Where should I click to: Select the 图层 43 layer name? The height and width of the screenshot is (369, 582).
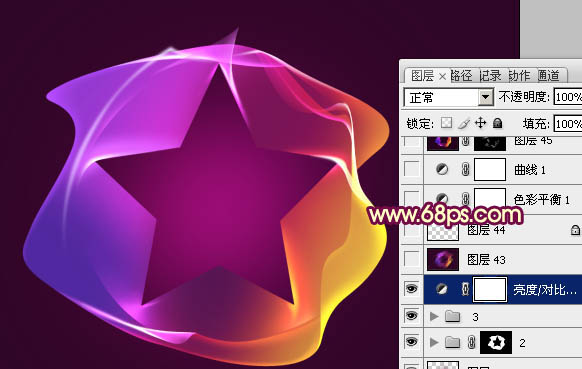click(x=486, y=259)
